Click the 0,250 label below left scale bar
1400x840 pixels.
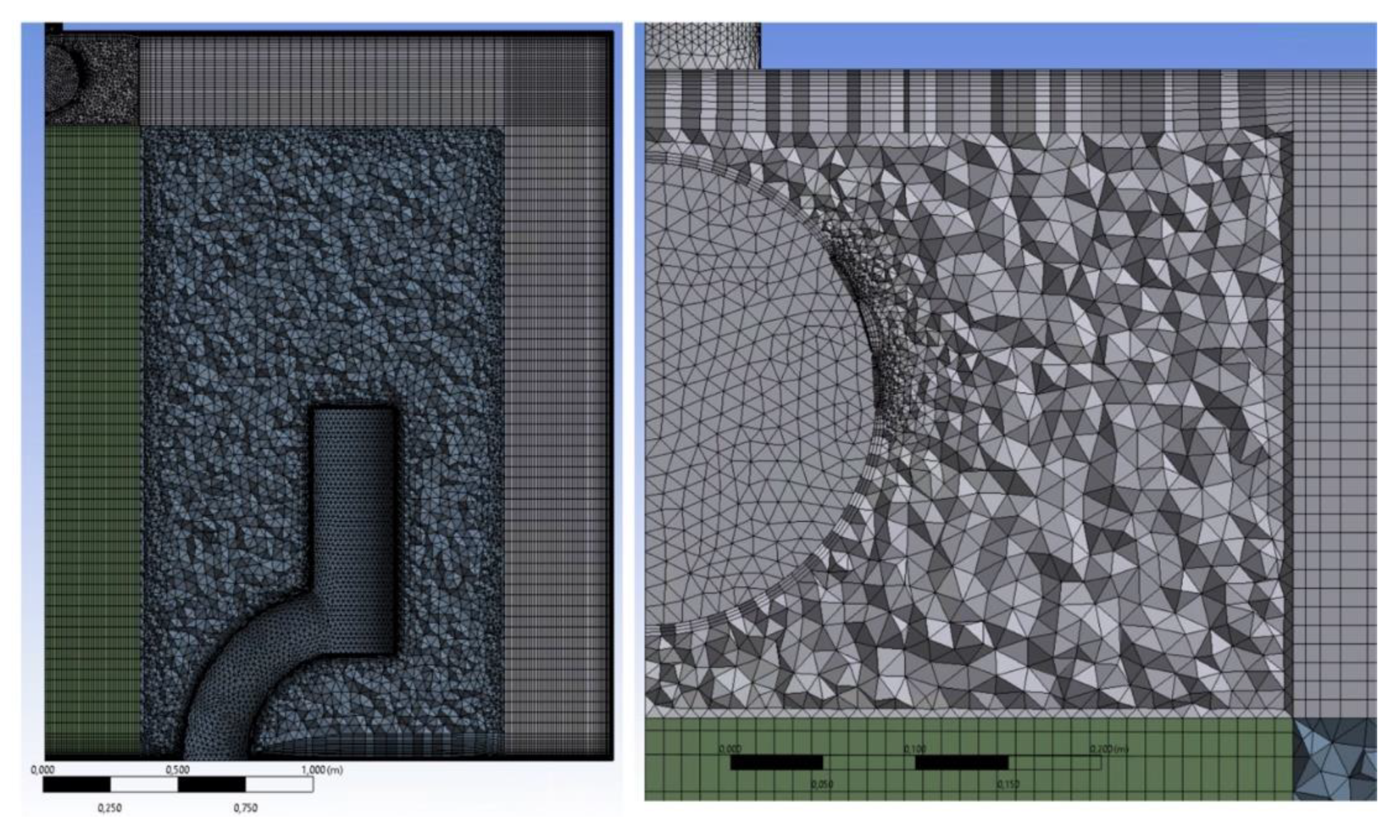pos(109,808)
